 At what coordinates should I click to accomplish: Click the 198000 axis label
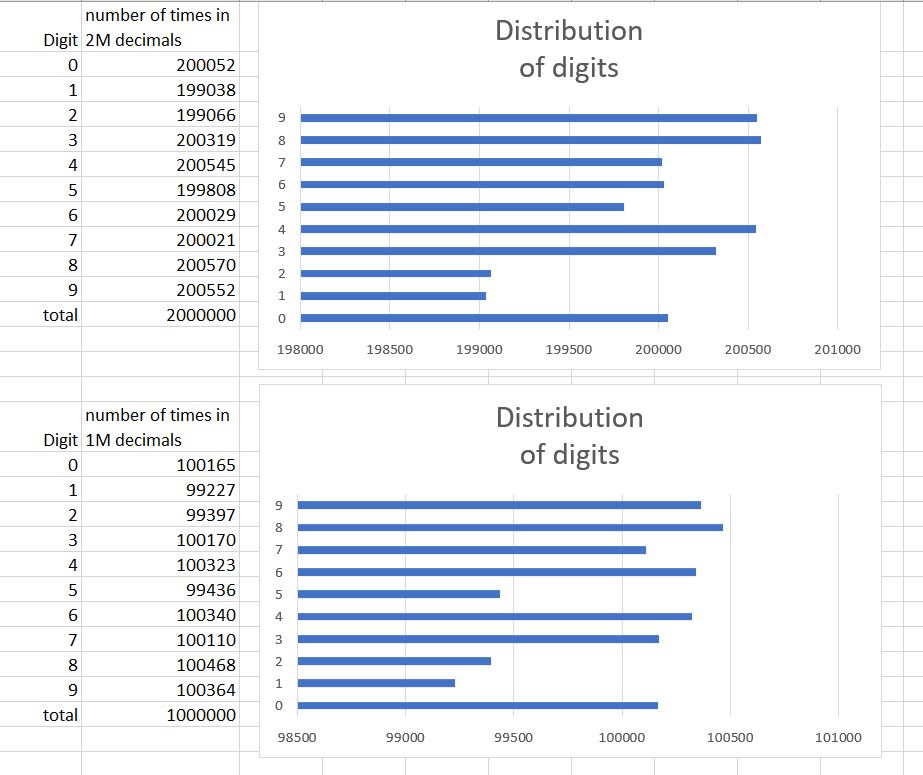click(x=300, y=350)
